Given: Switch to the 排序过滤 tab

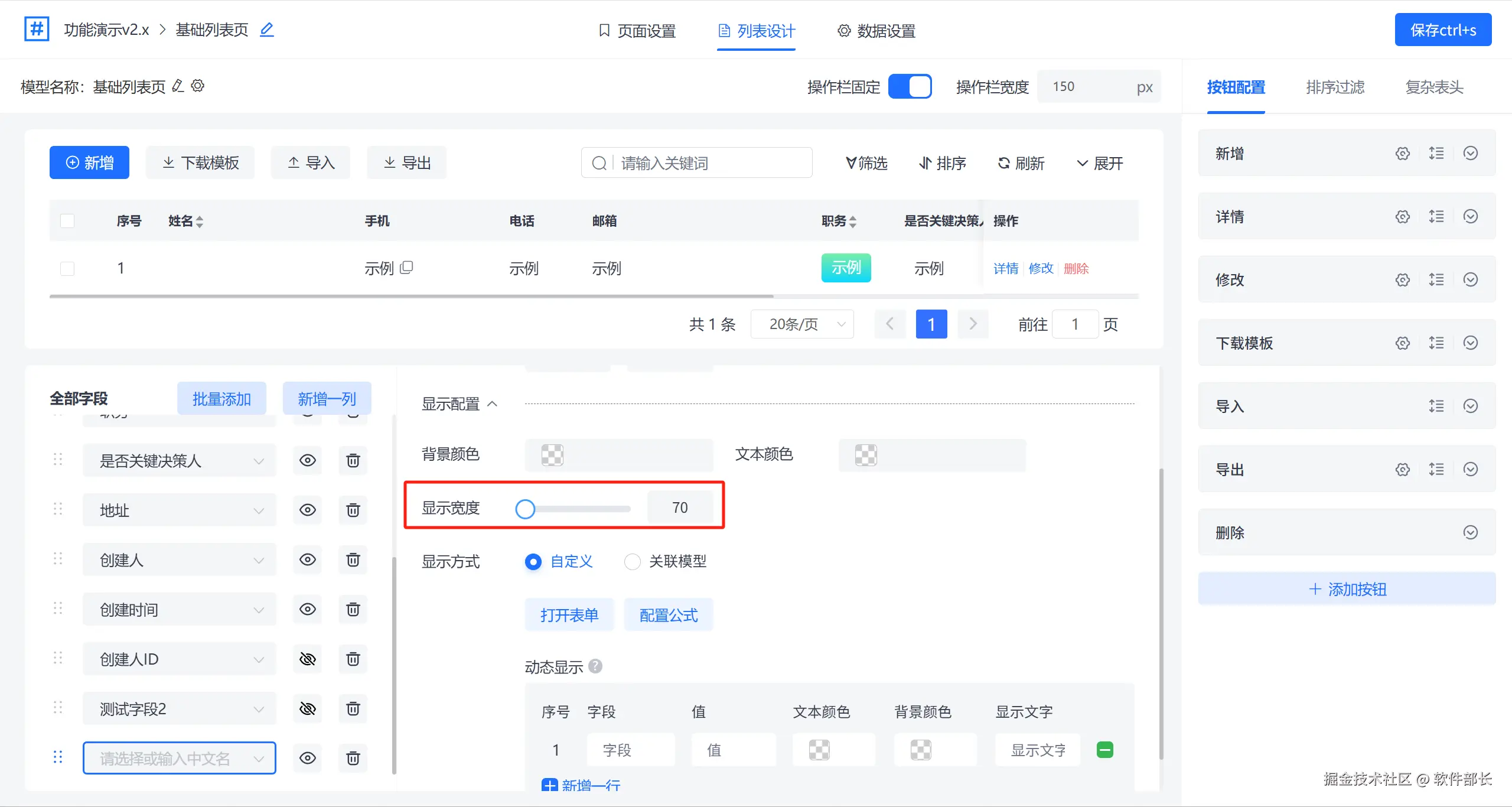Looking at the screenshot, I should point(1335,87).
